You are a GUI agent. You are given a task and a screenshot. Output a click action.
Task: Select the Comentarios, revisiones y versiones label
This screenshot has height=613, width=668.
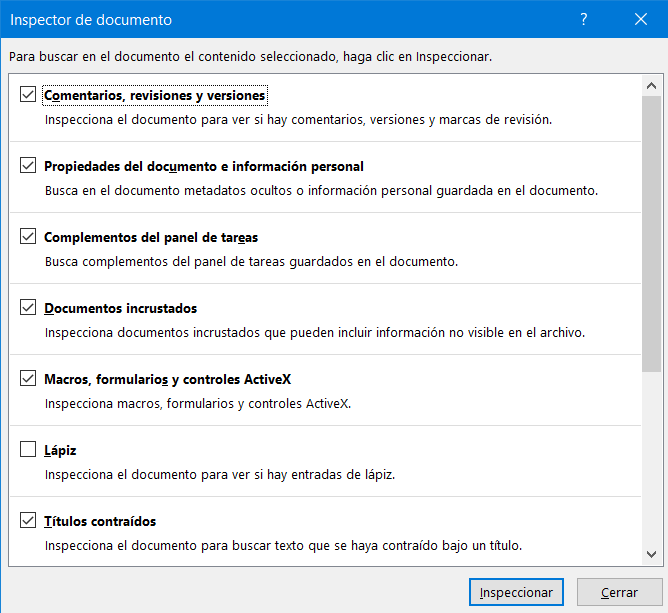[x=155, y=95]
